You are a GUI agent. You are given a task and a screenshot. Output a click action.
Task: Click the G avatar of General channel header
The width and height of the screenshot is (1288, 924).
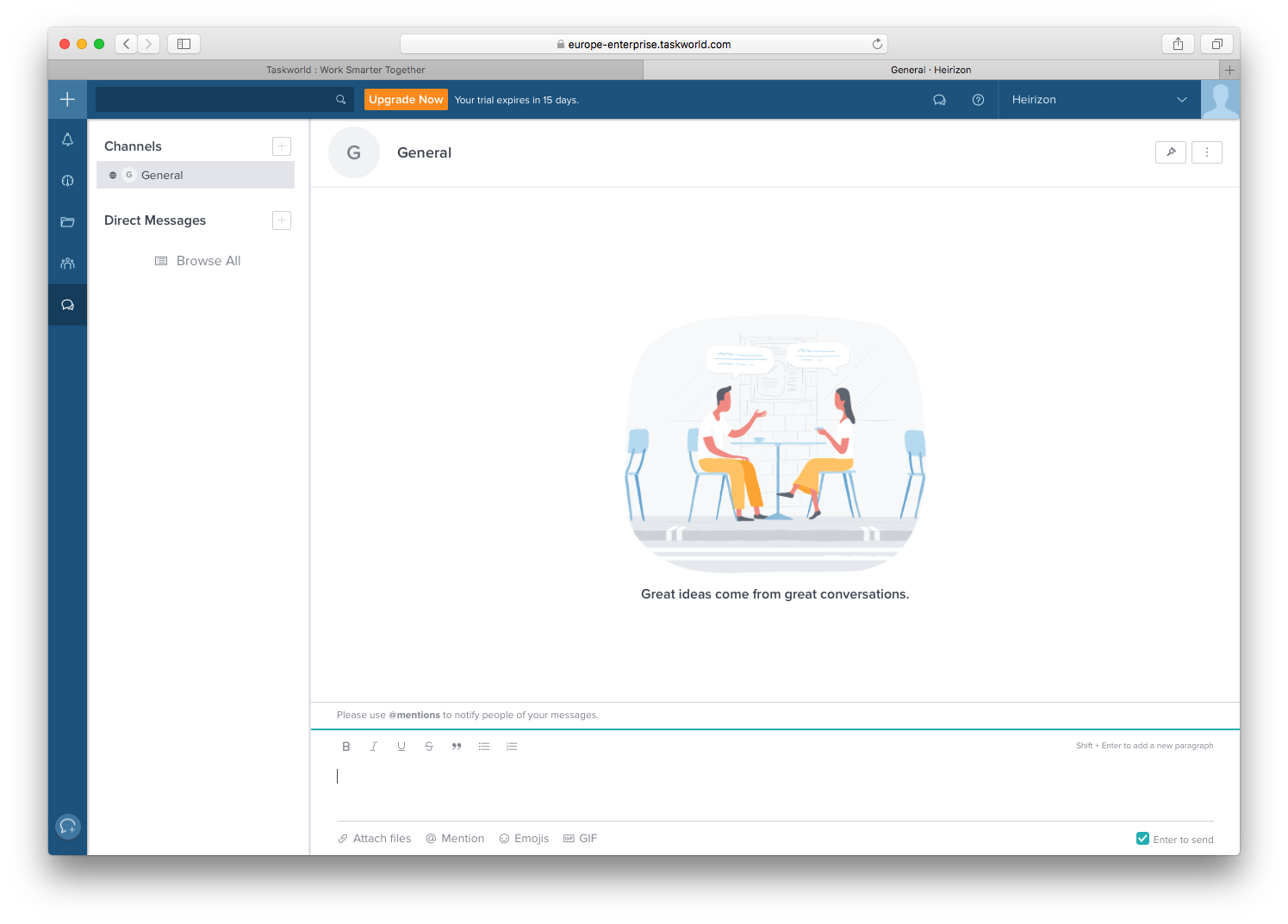tap(354, 152)
